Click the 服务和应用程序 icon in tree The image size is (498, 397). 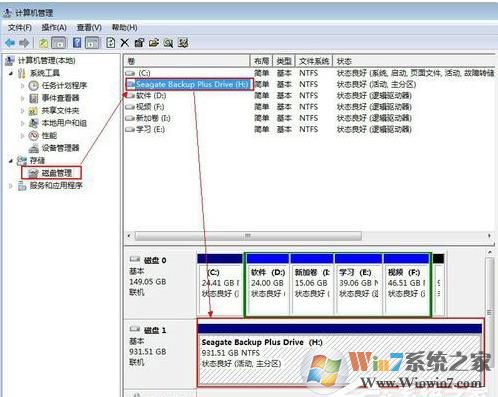(x=22, y=186)
